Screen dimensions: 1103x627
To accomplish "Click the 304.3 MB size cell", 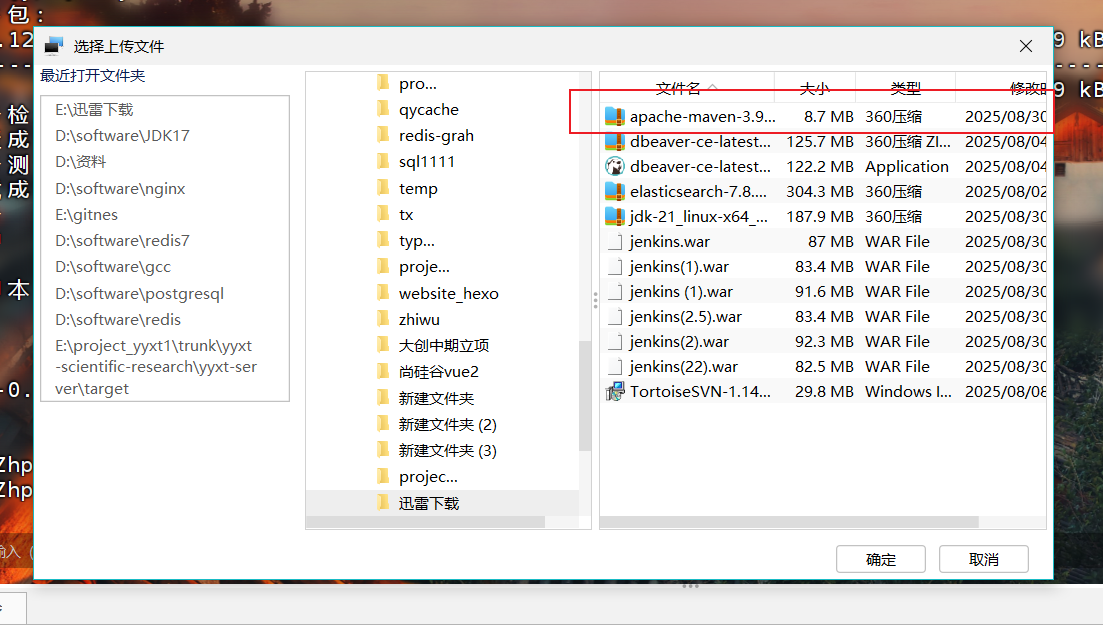I will pyautogui.click(x=820, y=191).
